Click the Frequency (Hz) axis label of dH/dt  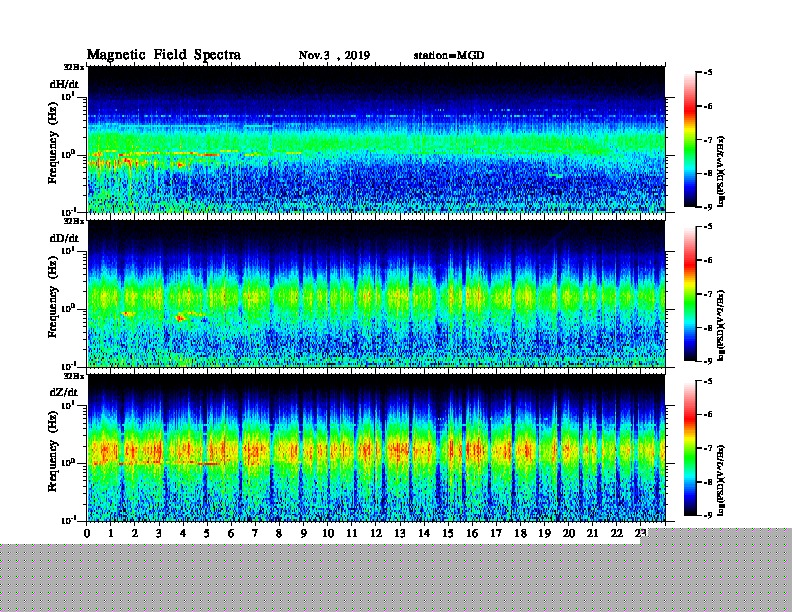coord(53,142)
